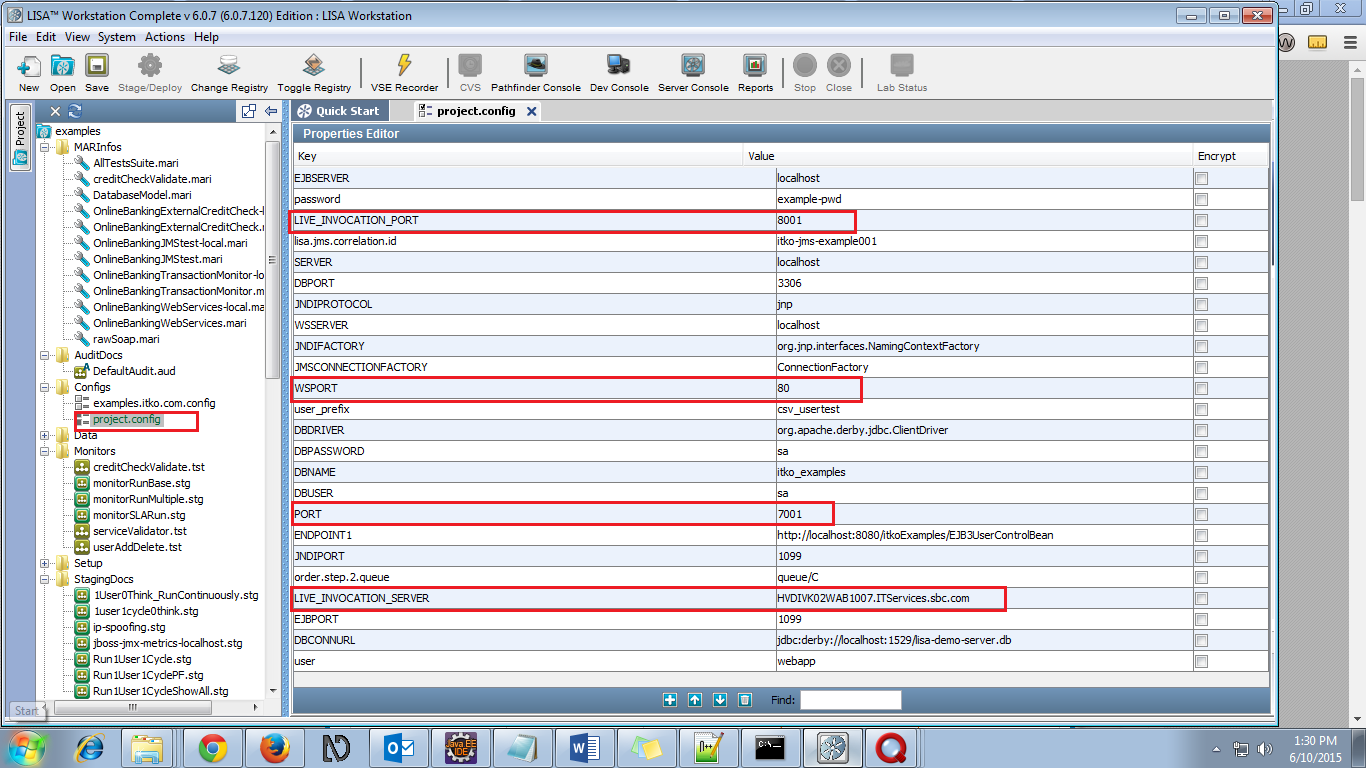The image size is (1366, 768).
Task: Select the Change Registry icon
Action: 229,66
